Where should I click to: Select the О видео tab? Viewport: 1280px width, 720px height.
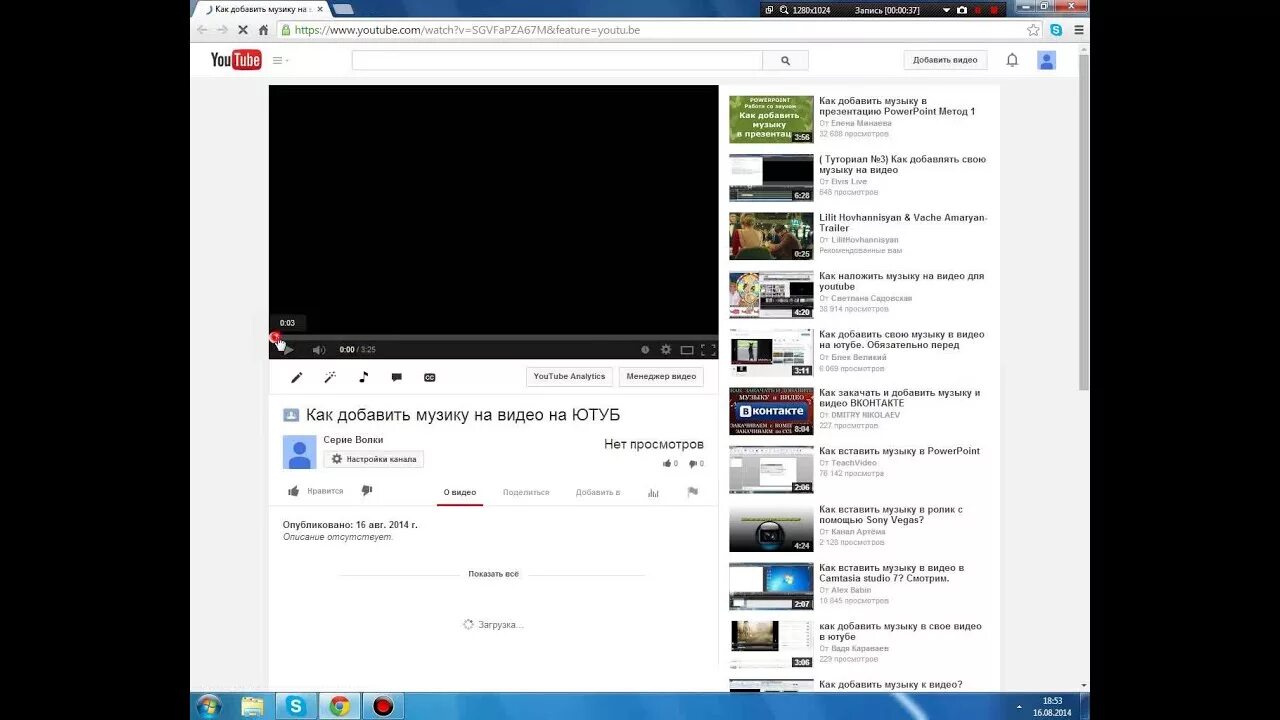click(x=460, y=492)
